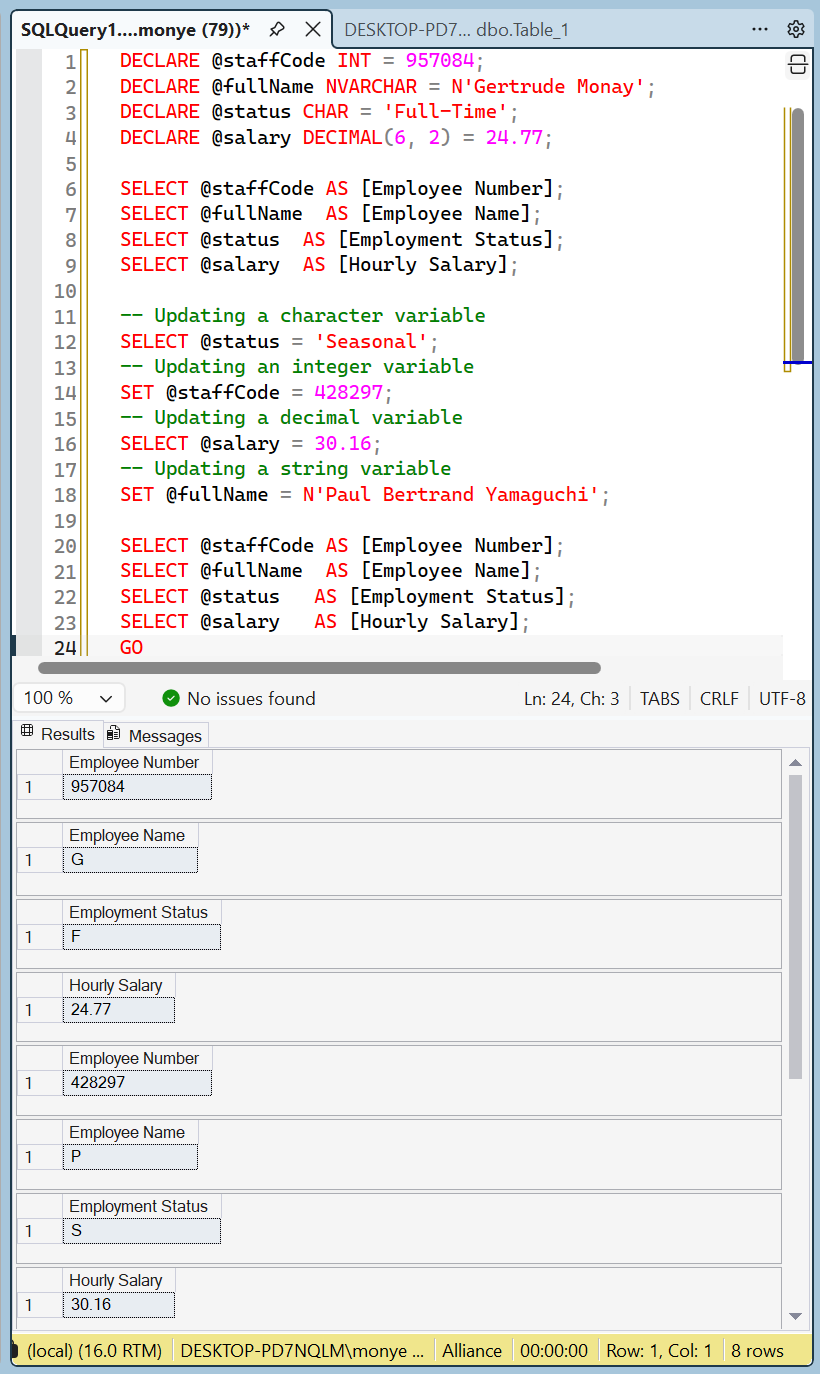The height and width of the screenshot is (1374, 820).
Task: Open the 100 % zoom dropdown
Action: (x=68, y=698)
